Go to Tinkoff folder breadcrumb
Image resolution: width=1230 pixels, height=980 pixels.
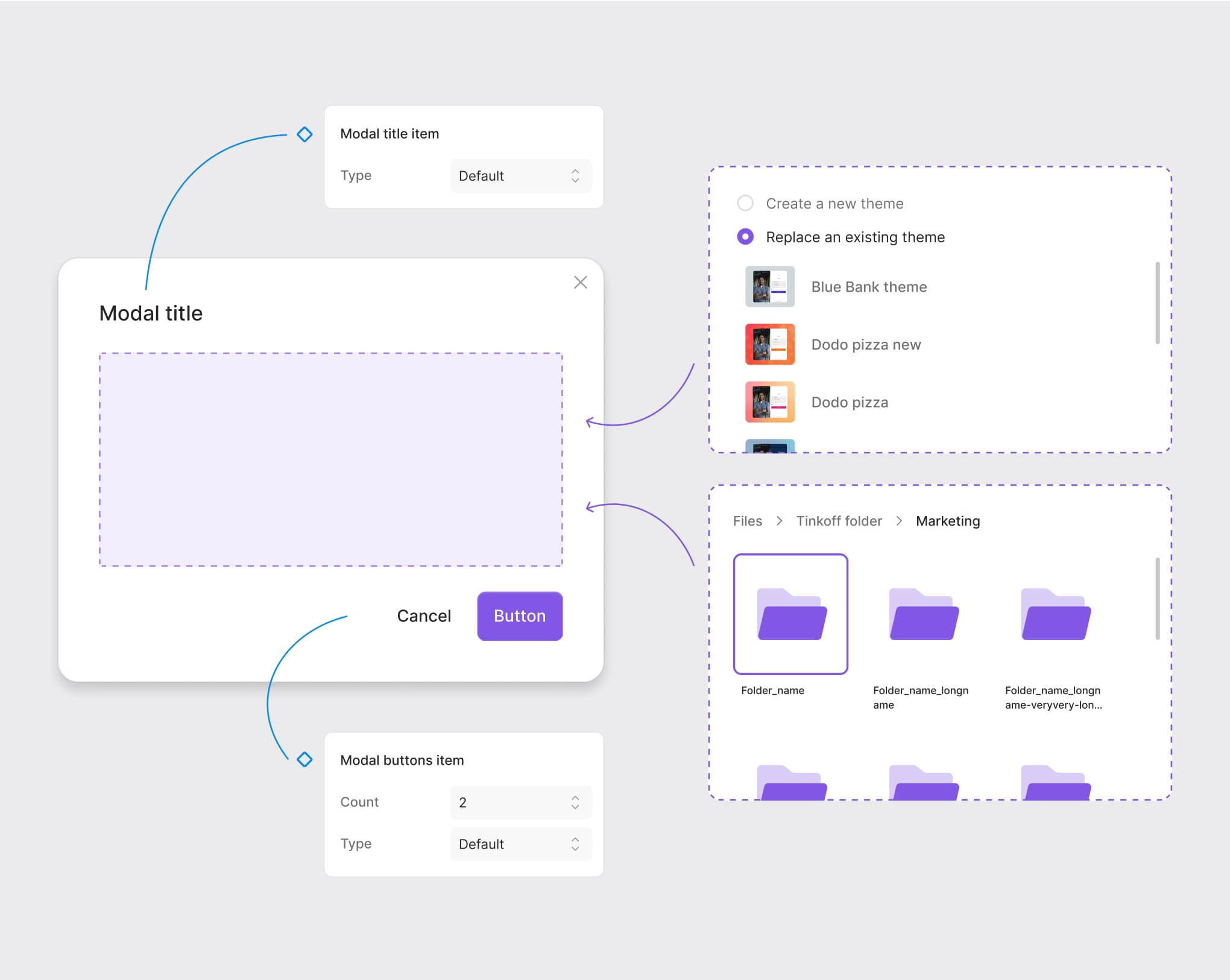(839, 521)
